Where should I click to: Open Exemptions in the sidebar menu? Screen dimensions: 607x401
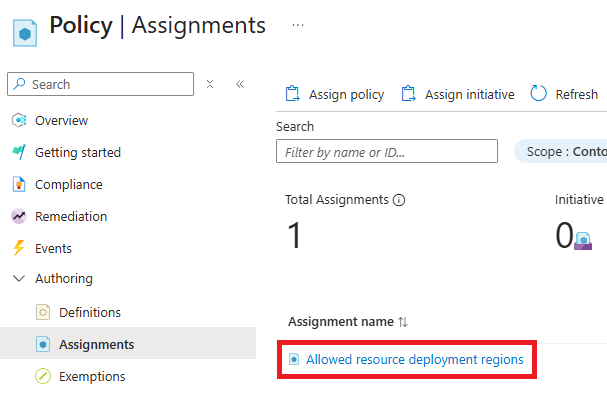pyautogui.click(x=92, y=377)
